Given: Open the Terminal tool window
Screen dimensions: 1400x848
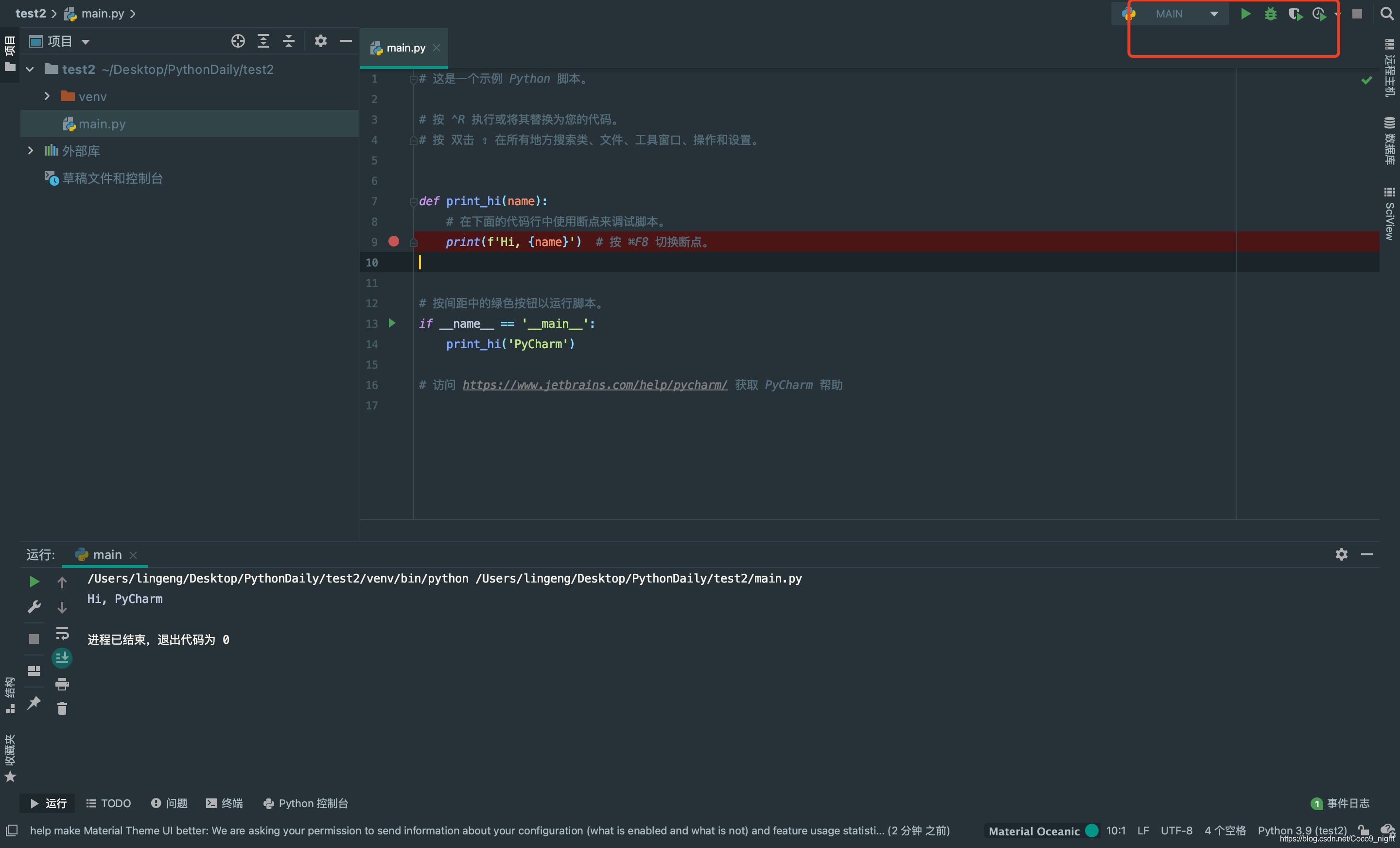Looking at the screenshot, I should coord(224,803).
